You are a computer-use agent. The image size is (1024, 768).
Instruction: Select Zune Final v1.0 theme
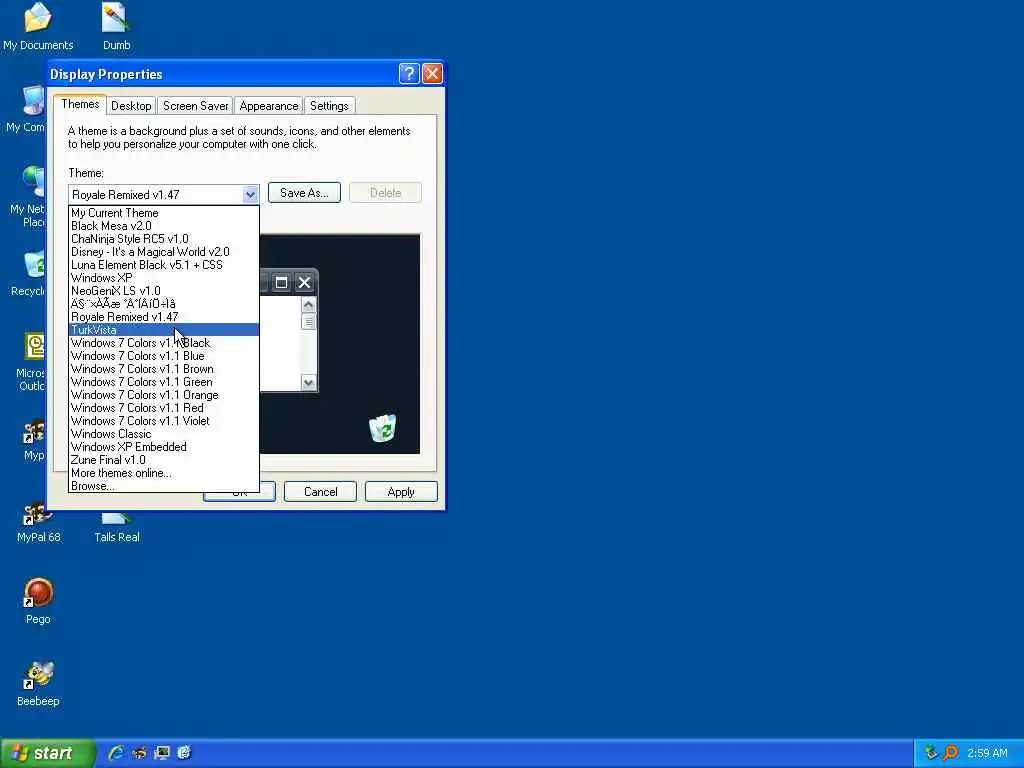pos(163,460)
